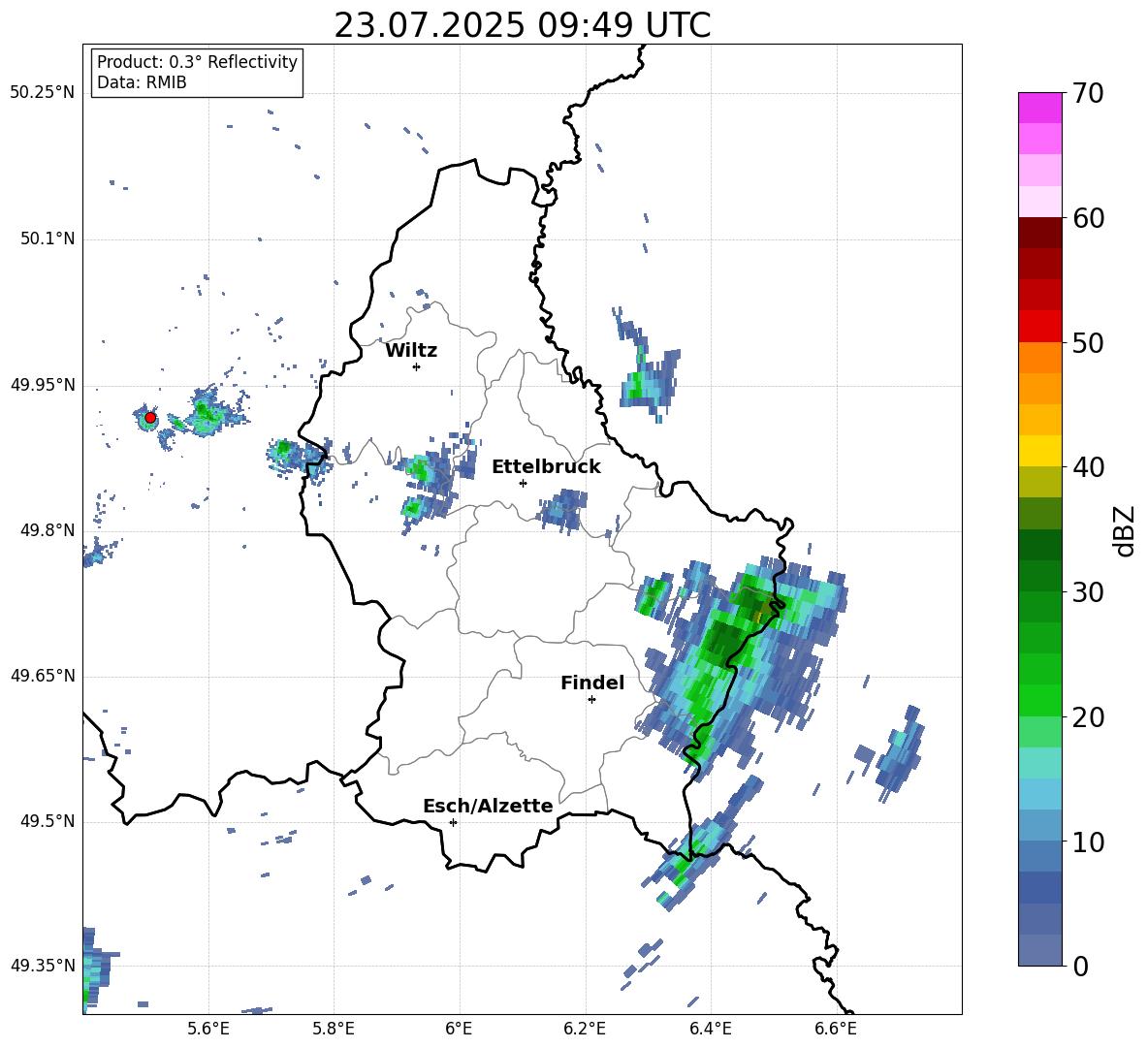Click the Ettelbruck city label
Screen dimensions: 1148x1048
pyautogui.click(x=546, y=467)
